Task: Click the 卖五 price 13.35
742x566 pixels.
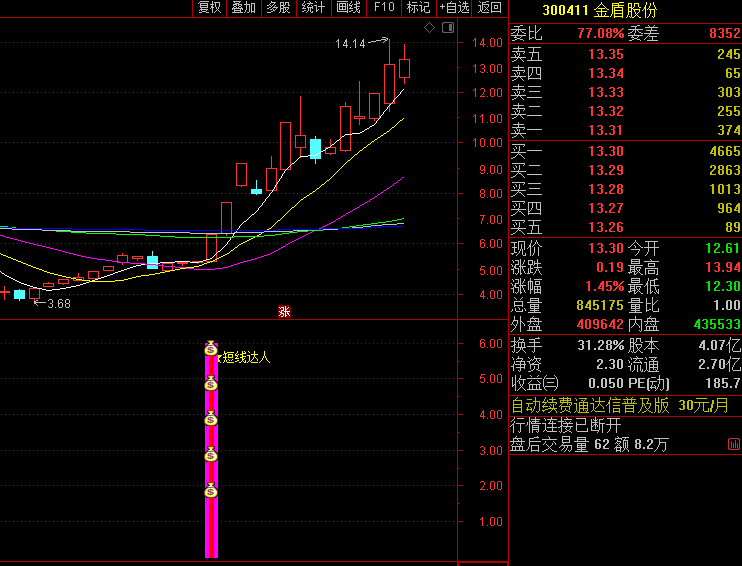Action: tap(606, 54)
